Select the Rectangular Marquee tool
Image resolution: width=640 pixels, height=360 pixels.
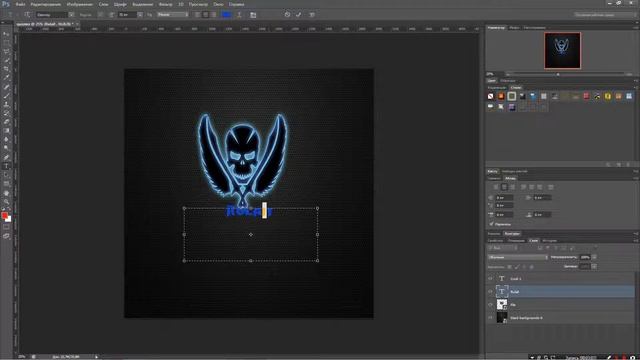click(x=6, y=43)
